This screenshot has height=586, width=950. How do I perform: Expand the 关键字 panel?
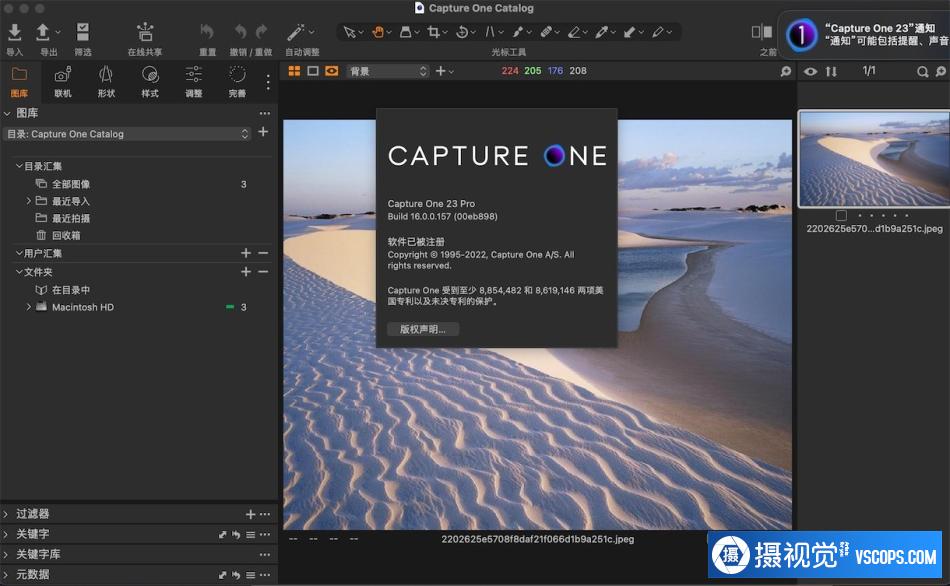(6, 534)
